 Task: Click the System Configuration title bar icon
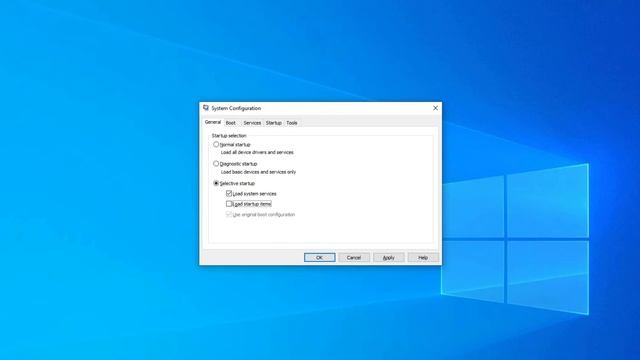tap(206, 108)
